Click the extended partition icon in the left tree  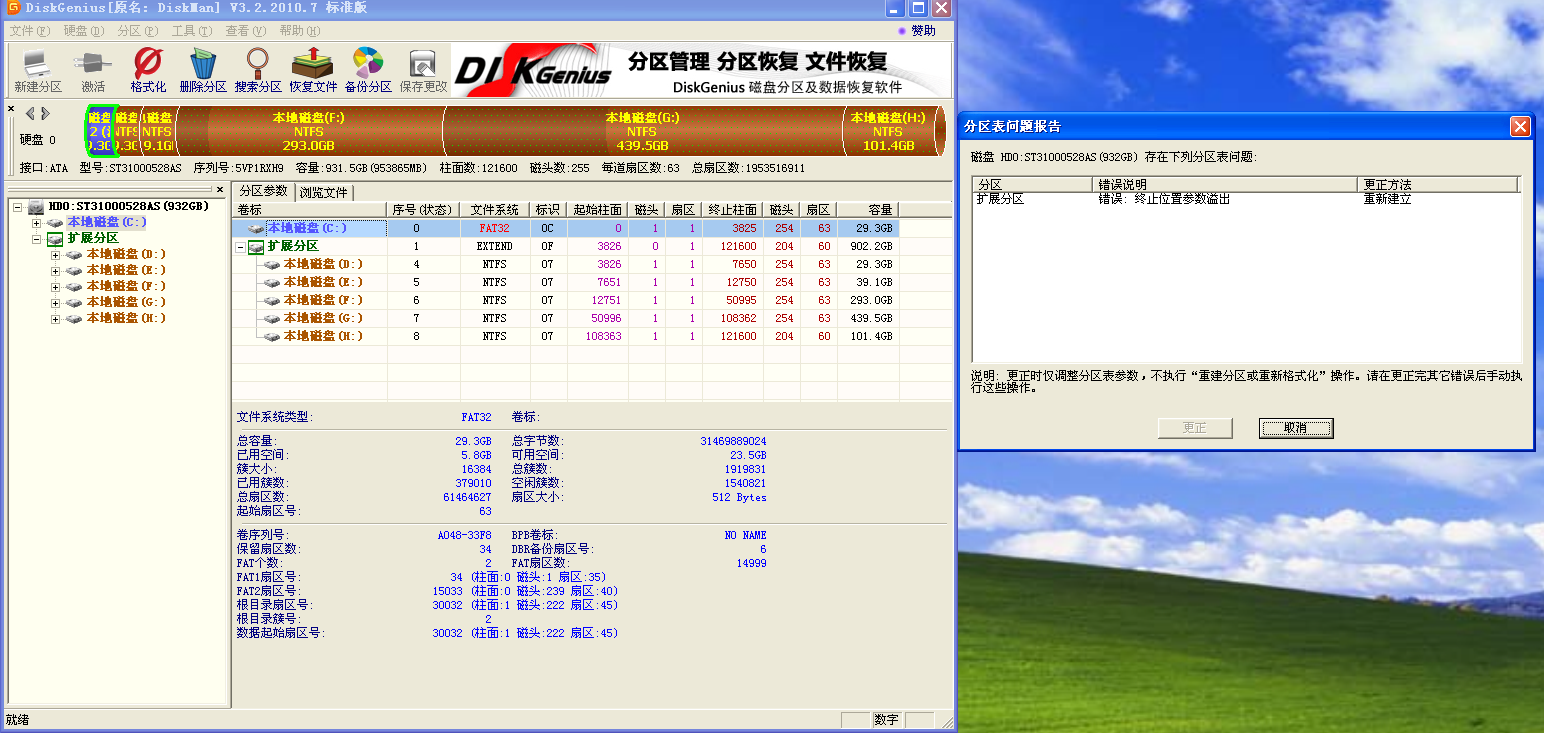coord(55,238)
